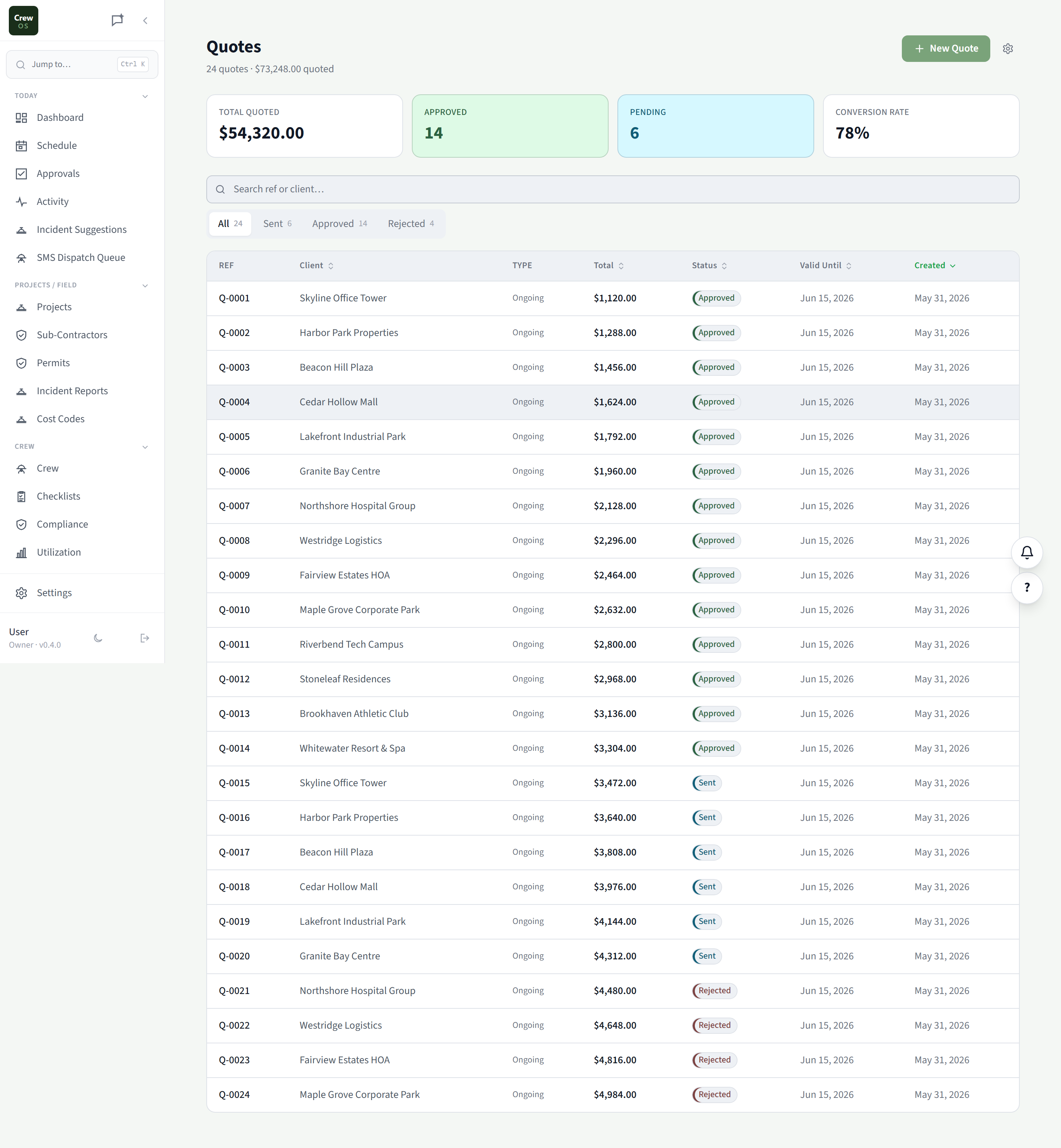Click the Compliance shield icon
This screenshot has width=1061, height=1148.
tap(21, 524)
